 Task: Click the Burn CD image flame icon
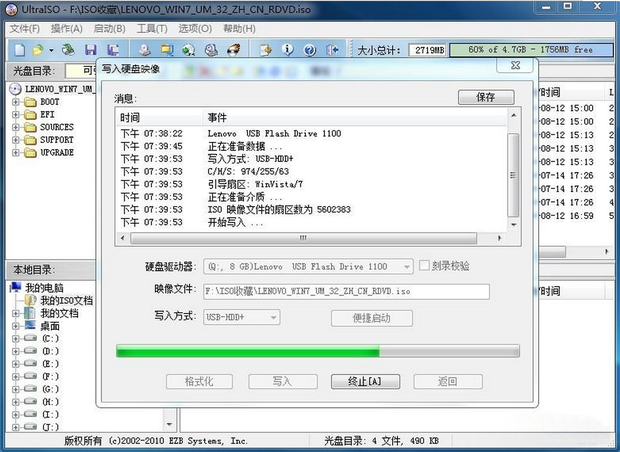pos(234,50)
